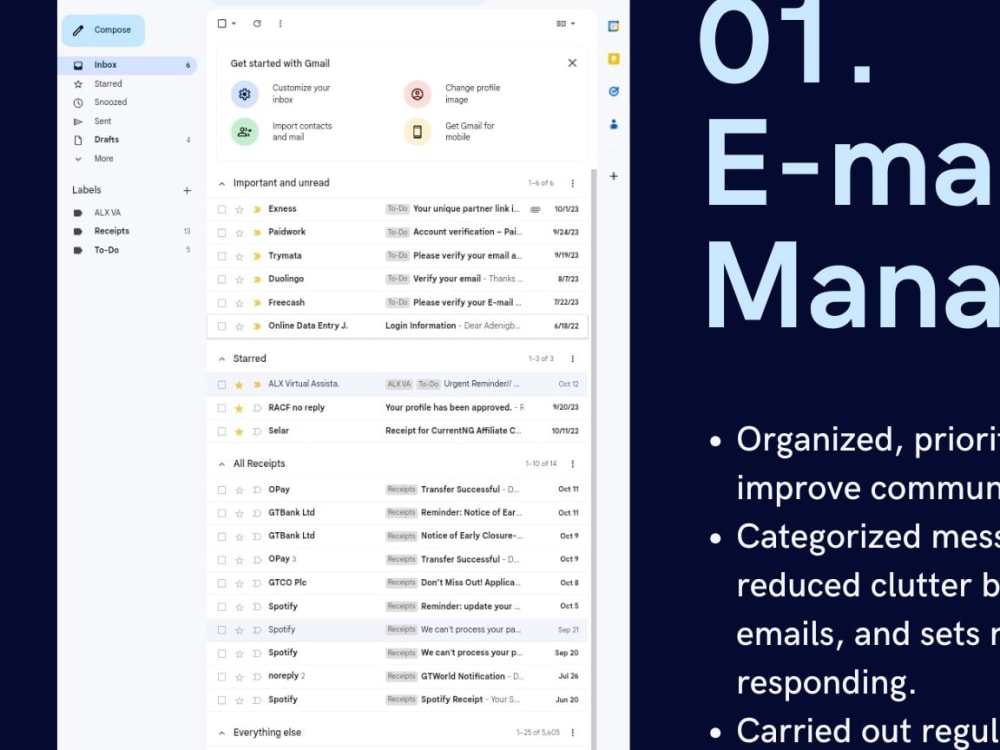Viewport: 1000px width, 750px height.
Task: Open Online Data Entry Login Information email
Action: [x=397, y=326]
